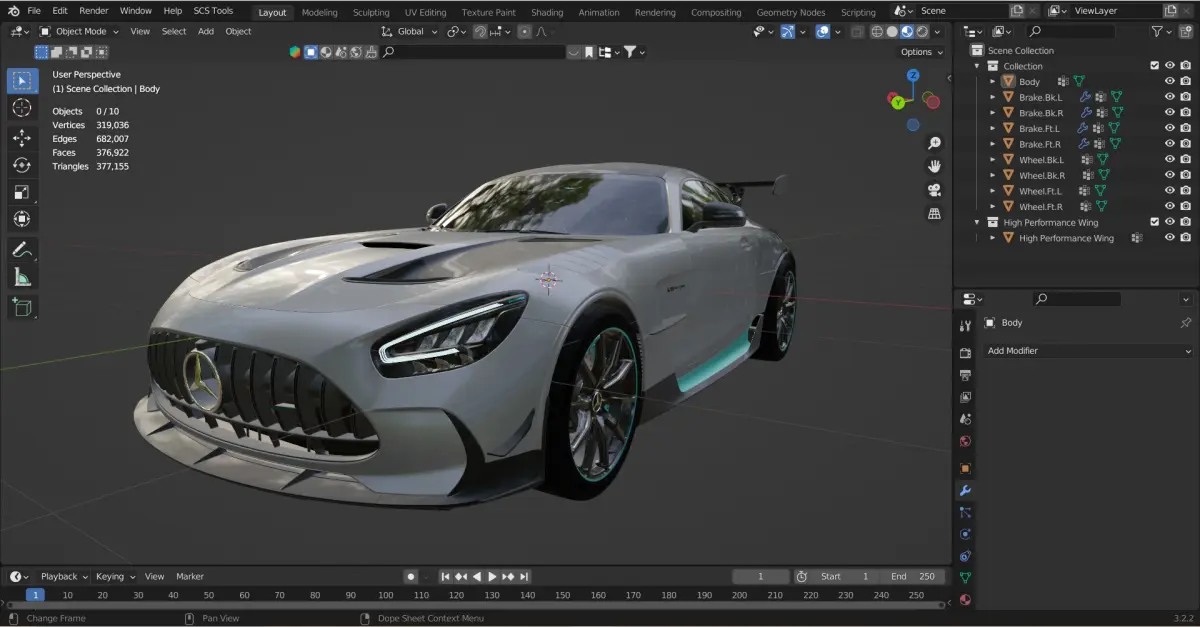The width and height of the screenshot is (1200, 627).
Task: Pin the Body properties with the pin icon
Action: (1186, 323)
